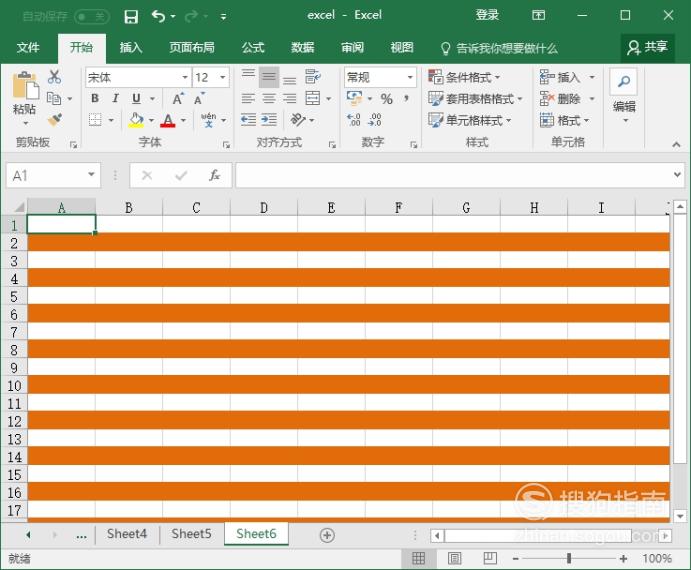Toggle Italic formatting

(115, 98)
